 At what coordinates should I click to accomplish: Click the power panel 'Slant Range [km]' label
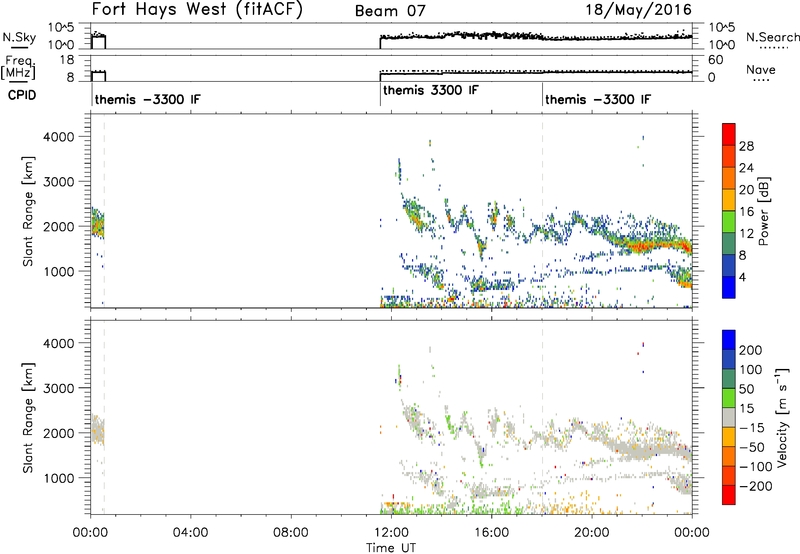(28, 212)
